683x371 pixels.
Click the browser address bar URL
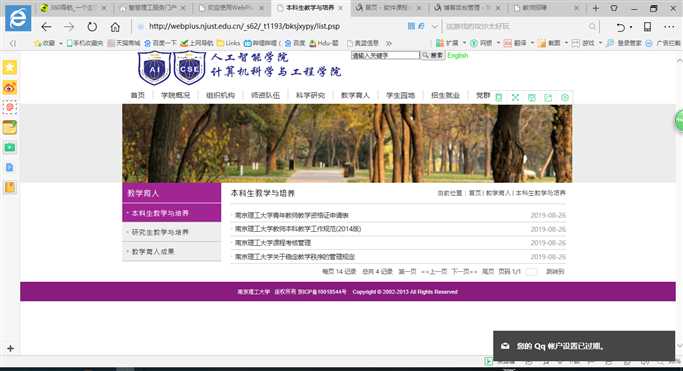point(244,27)
